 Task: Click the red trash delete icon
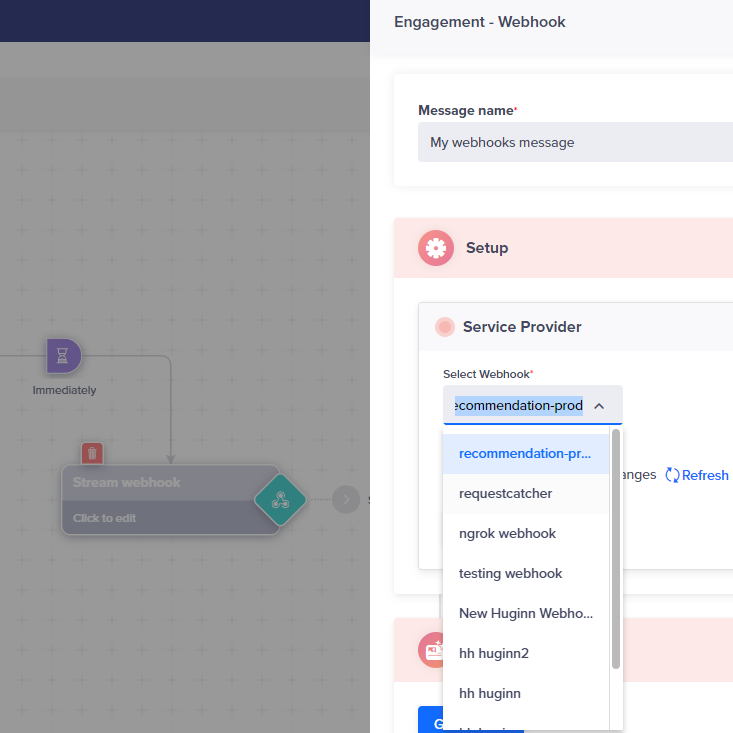[92, 454]
